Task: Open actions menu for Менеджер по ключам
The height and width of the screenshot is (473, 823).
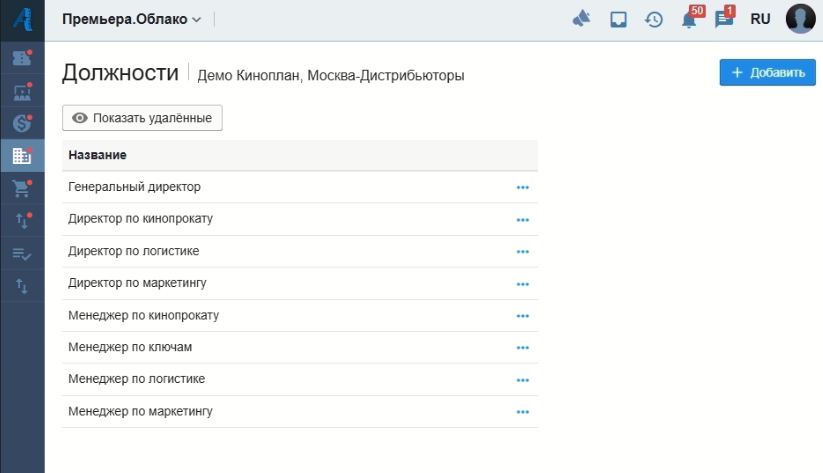Action: tap(522, 348)
